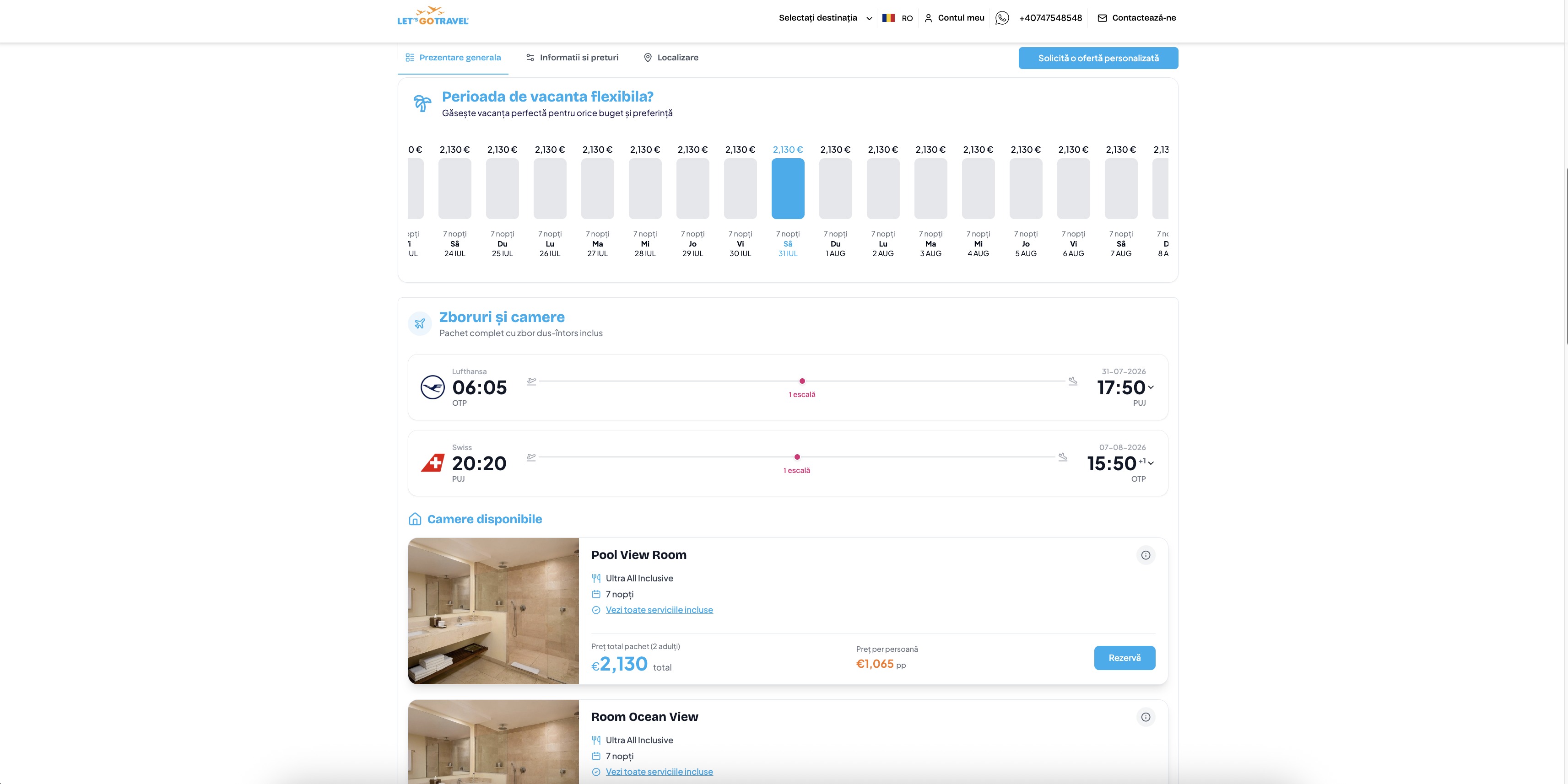The height and width of the screenshot is (784, 1568).
Task: Click the palm tree icon near flexible period
Action: [x=422, y=103]
